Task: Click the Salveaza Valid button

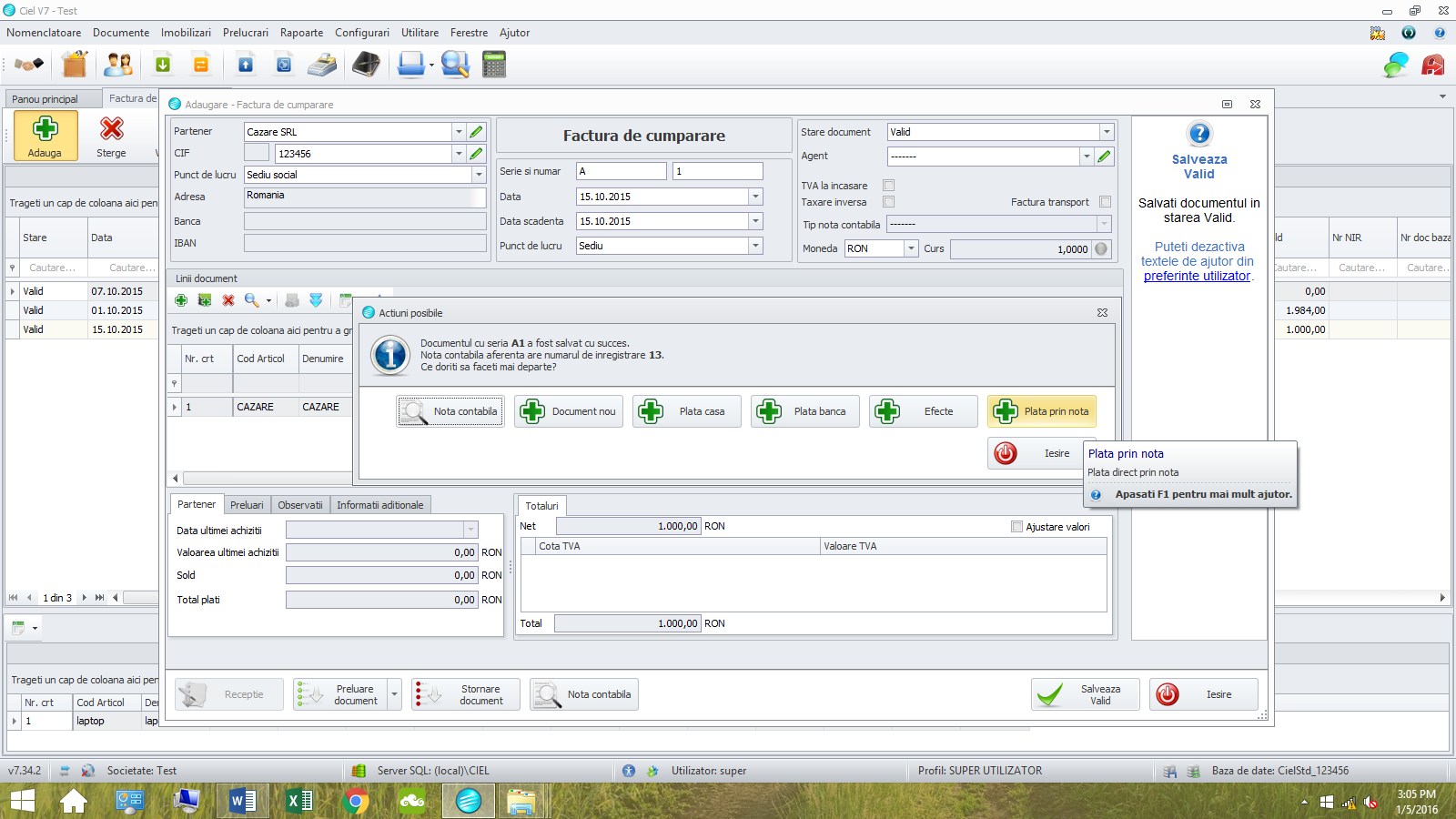Action: point(1086,694)
